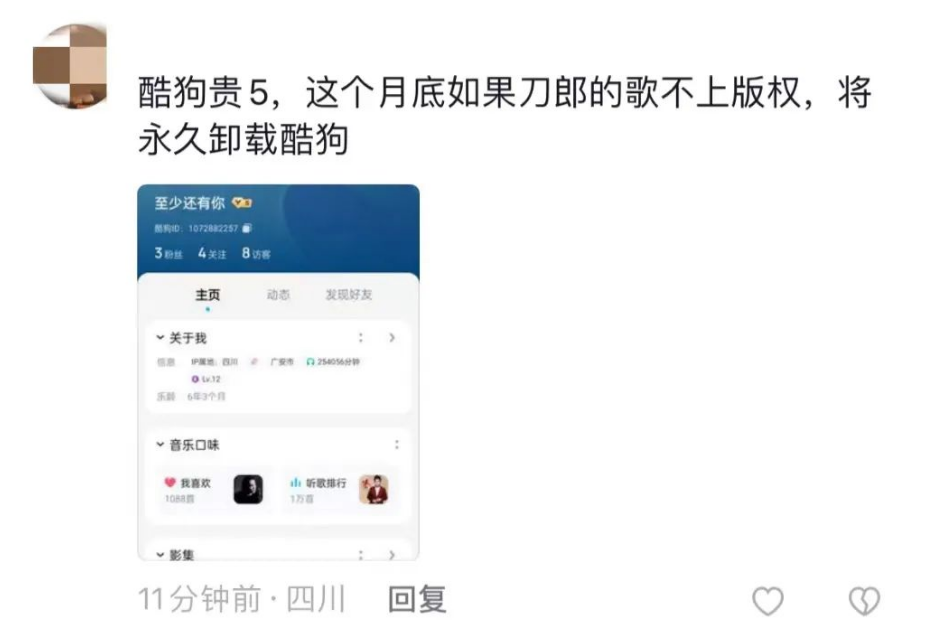Screen dimensions: 935x635
Task: Open more options dots in 关于我 section
Action: click(x=361, y=337)
